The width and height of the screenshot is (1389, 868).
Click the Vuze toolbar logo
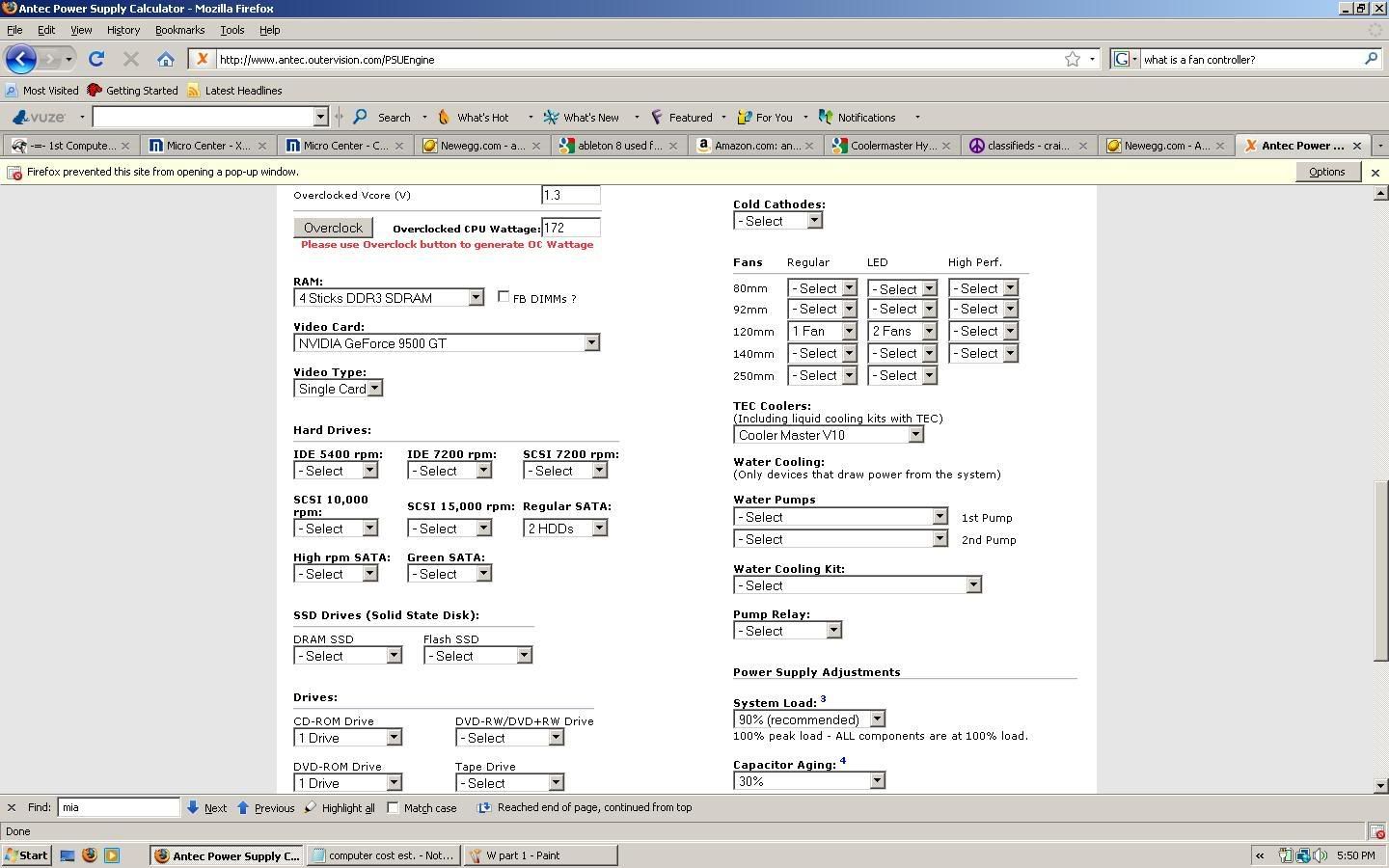point(40,117)
